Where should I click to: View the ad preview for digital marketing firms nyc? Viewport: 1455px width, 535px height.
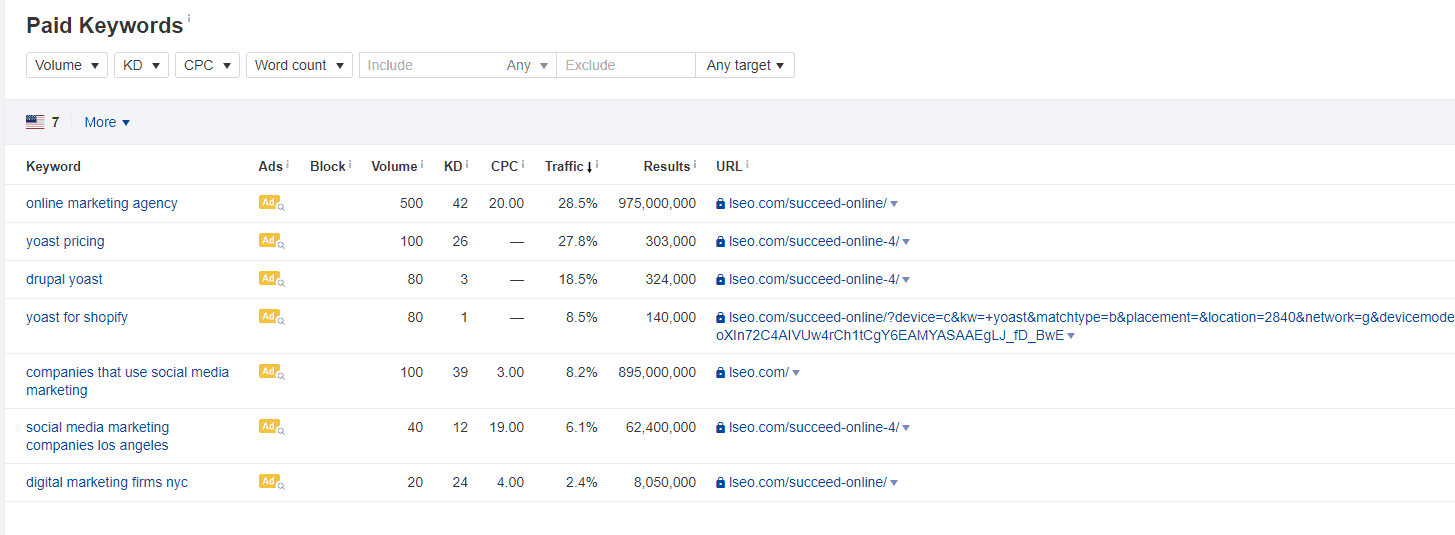pos(272,482)
